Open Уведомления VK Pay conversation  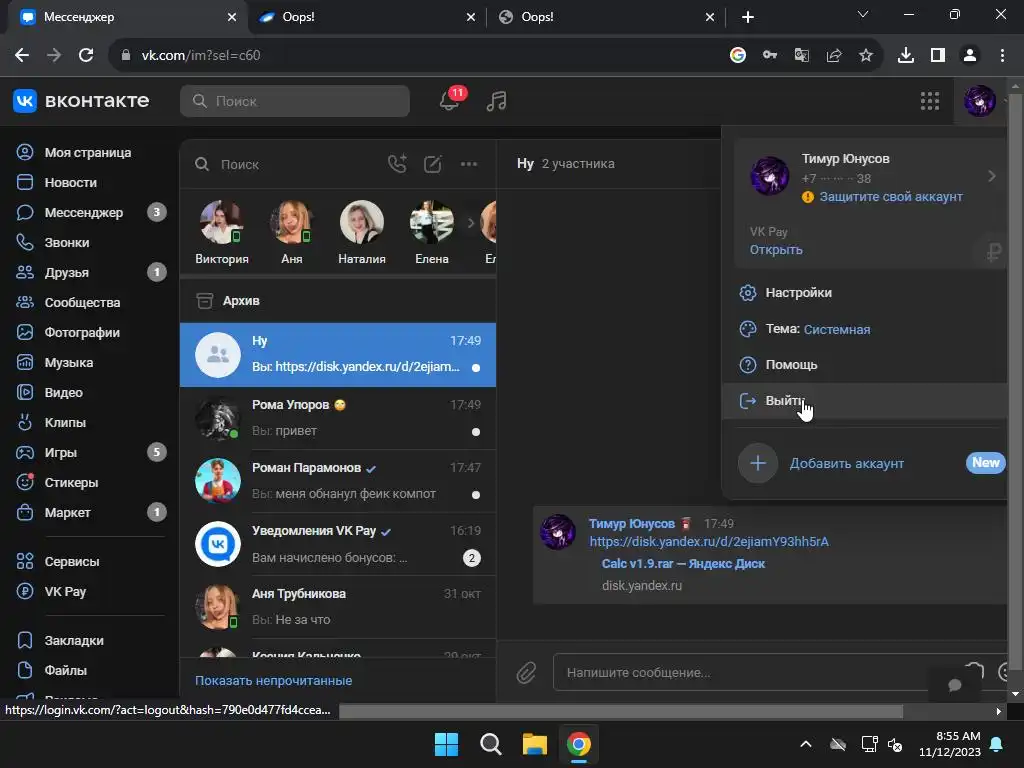(338, 544)
